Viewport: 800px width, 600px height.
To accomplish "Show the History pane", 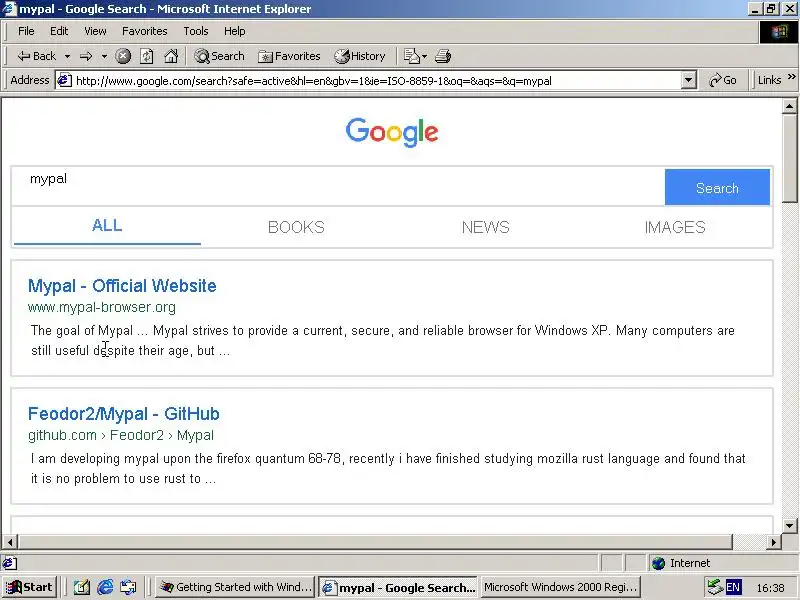I will coord(360,56).
